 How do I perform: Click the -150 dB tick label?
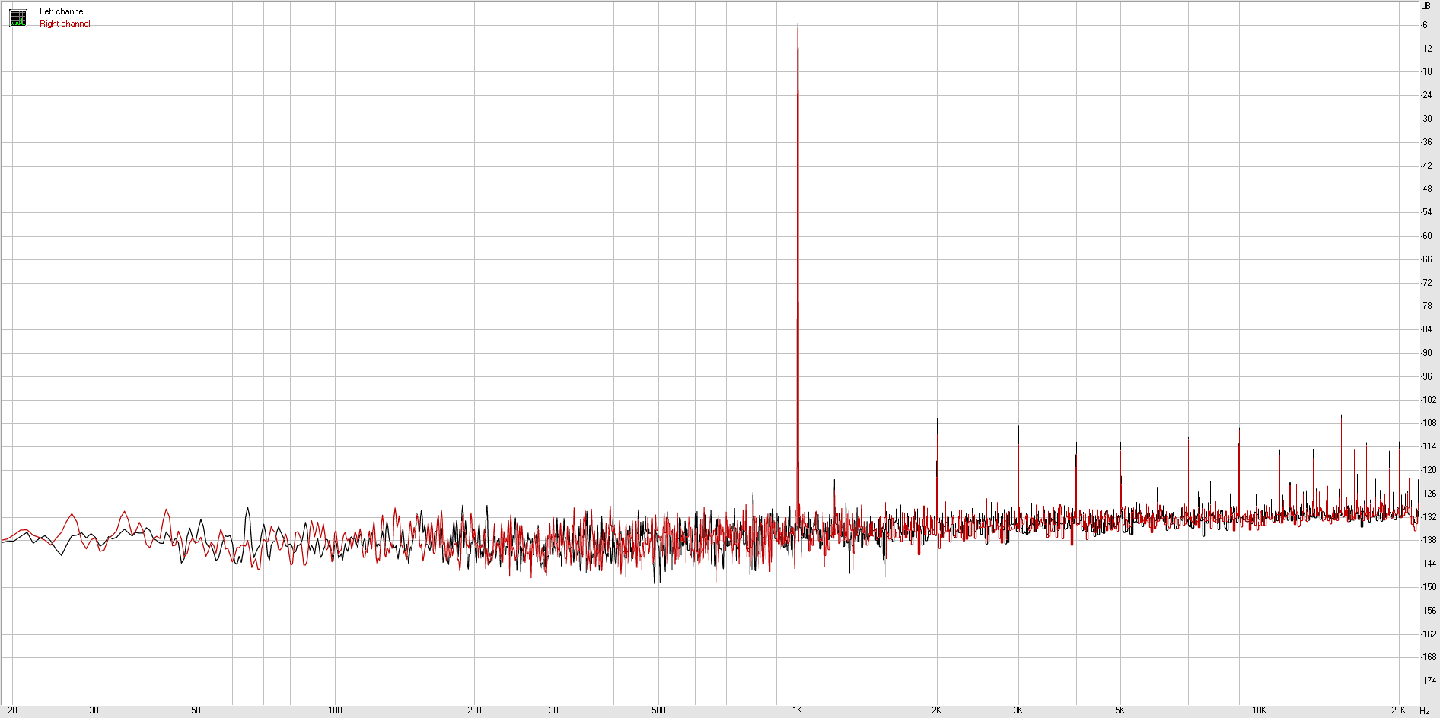tap(1425, 586)
